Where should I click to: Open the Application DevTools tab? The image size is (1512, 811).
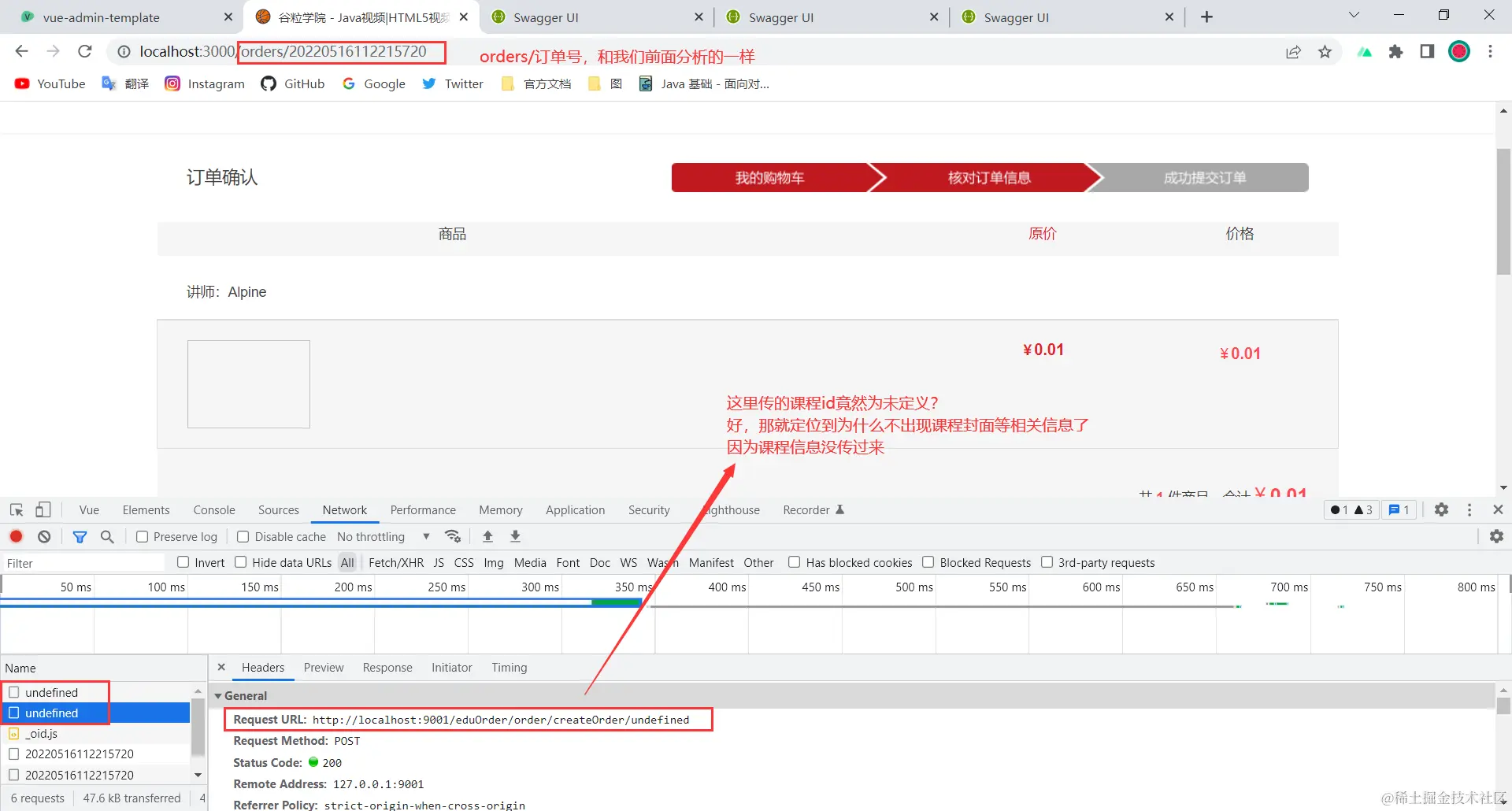(575, 510)
